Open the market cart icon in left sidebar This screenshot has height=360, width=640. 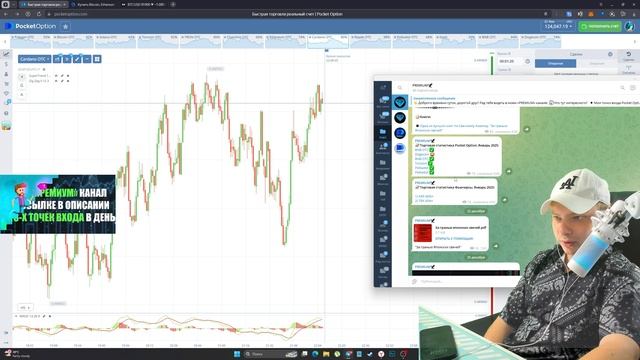click(6, 84)
